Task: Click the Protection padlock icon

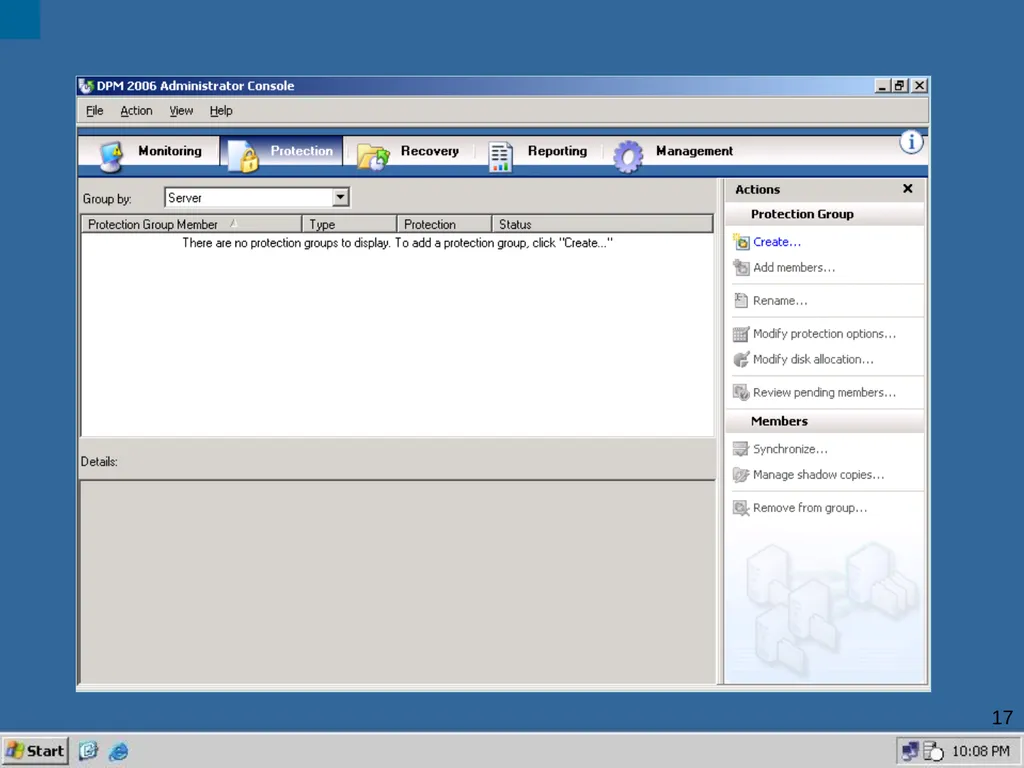Action: tap(243, 157)
